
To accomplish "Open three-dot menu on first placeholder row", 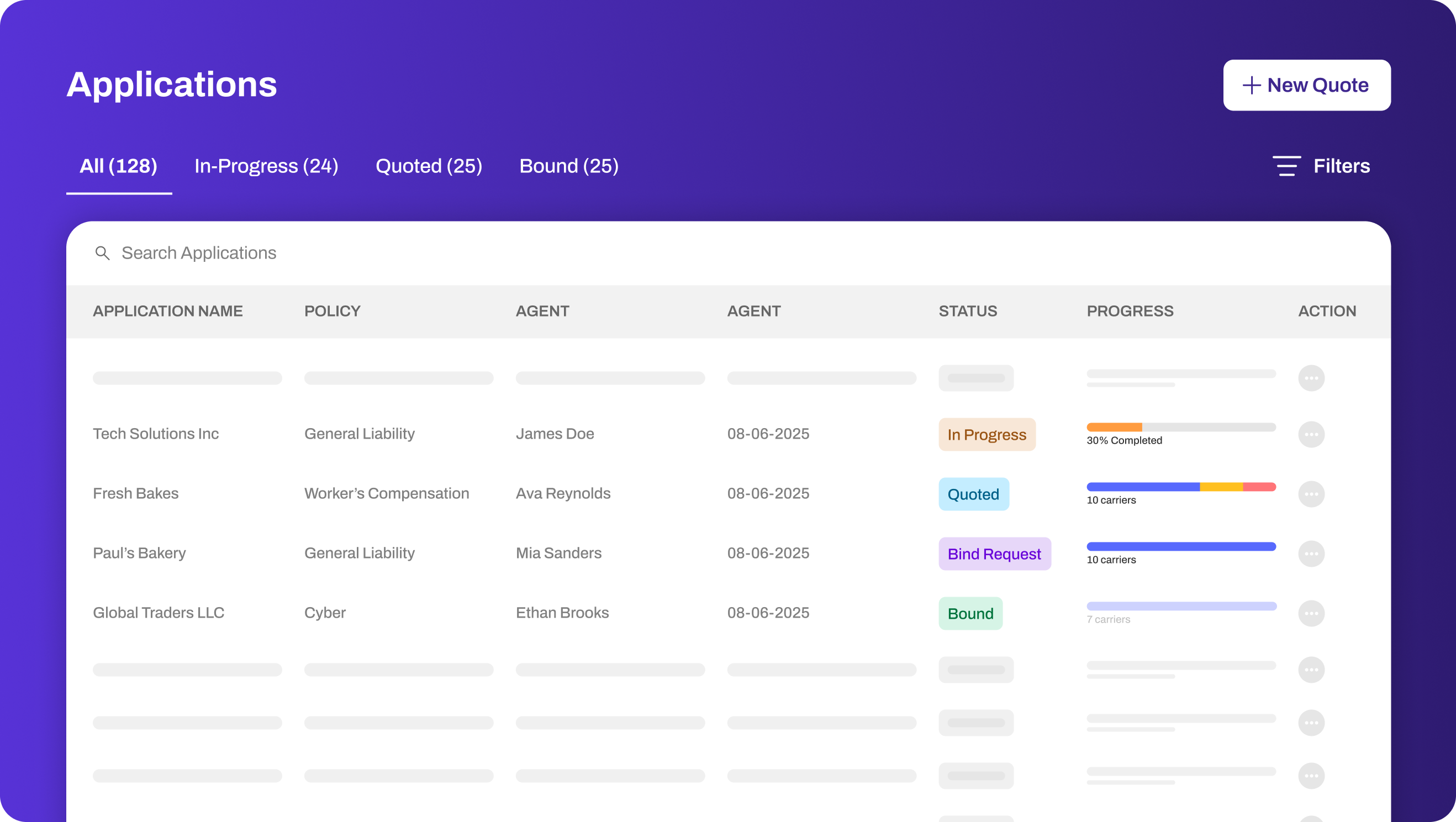I will coord(1311,378).
